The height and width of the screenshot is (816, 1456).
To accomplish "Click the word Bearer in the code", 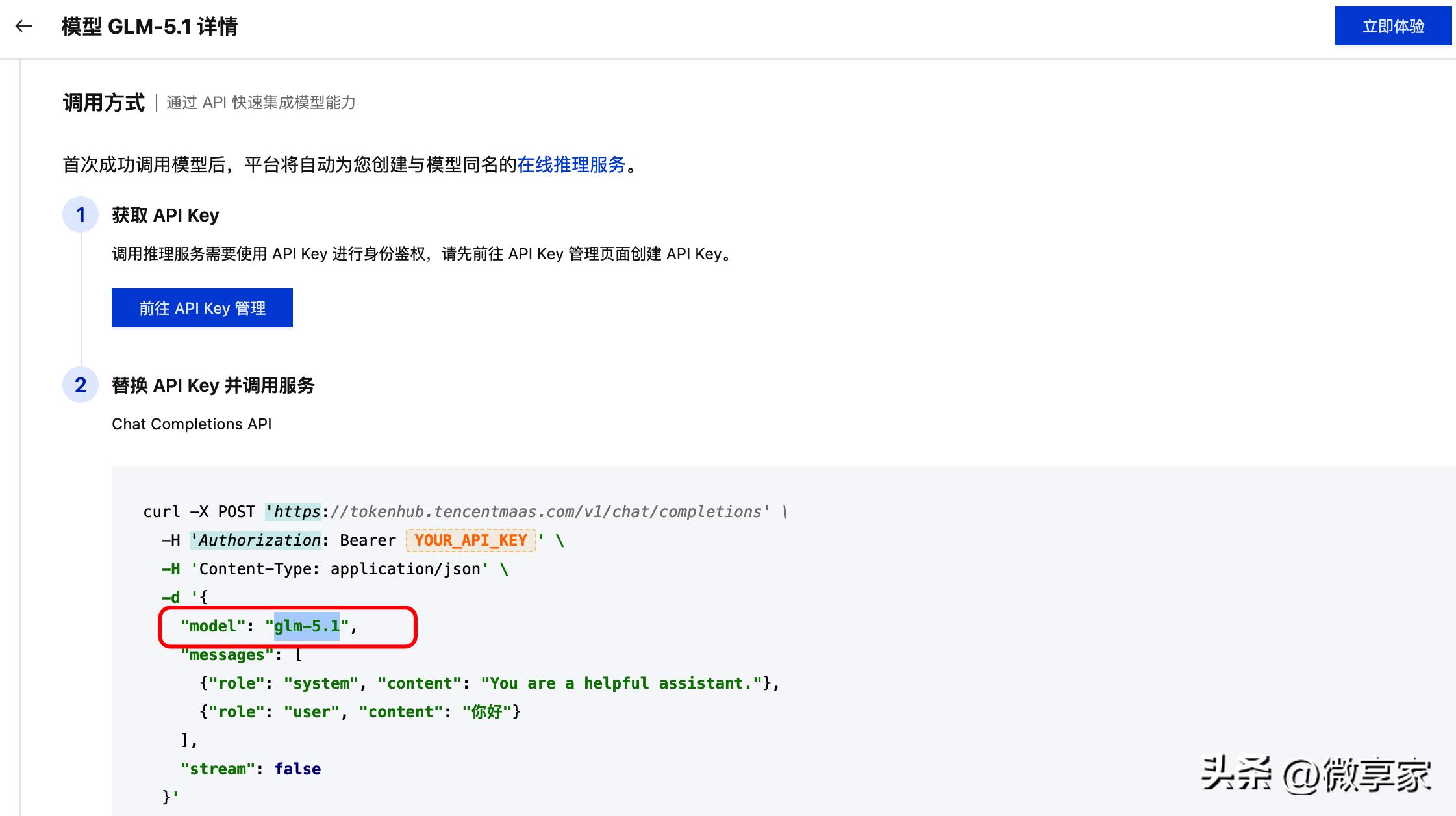I will 368,541.
